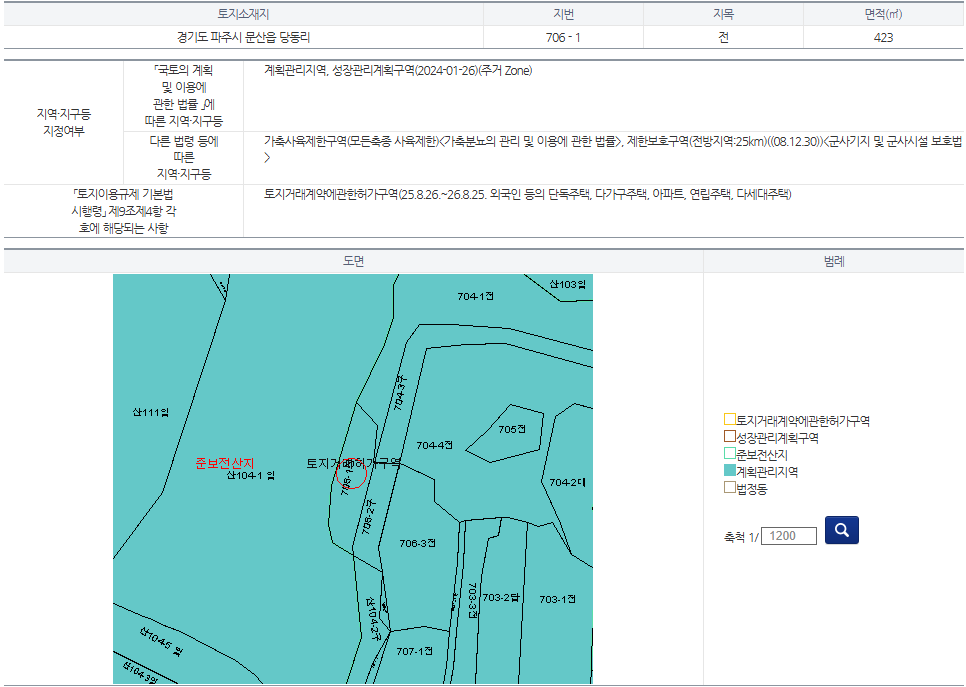Select parcel 706-3전 on the map
The height and width of the screenshot is (687, 966).
(417, 543)
